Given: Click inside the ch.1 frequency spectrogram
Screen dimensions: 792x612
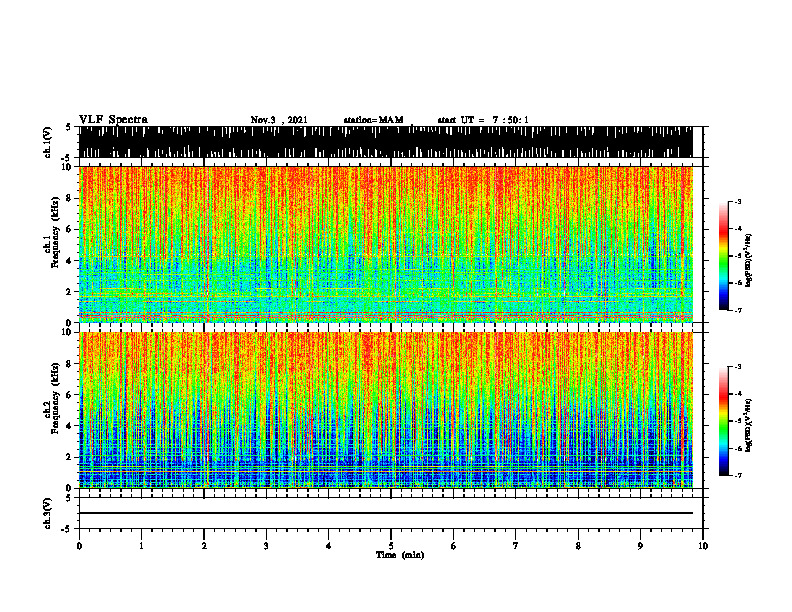Looking at the screenshot, I should click(386, 244).
